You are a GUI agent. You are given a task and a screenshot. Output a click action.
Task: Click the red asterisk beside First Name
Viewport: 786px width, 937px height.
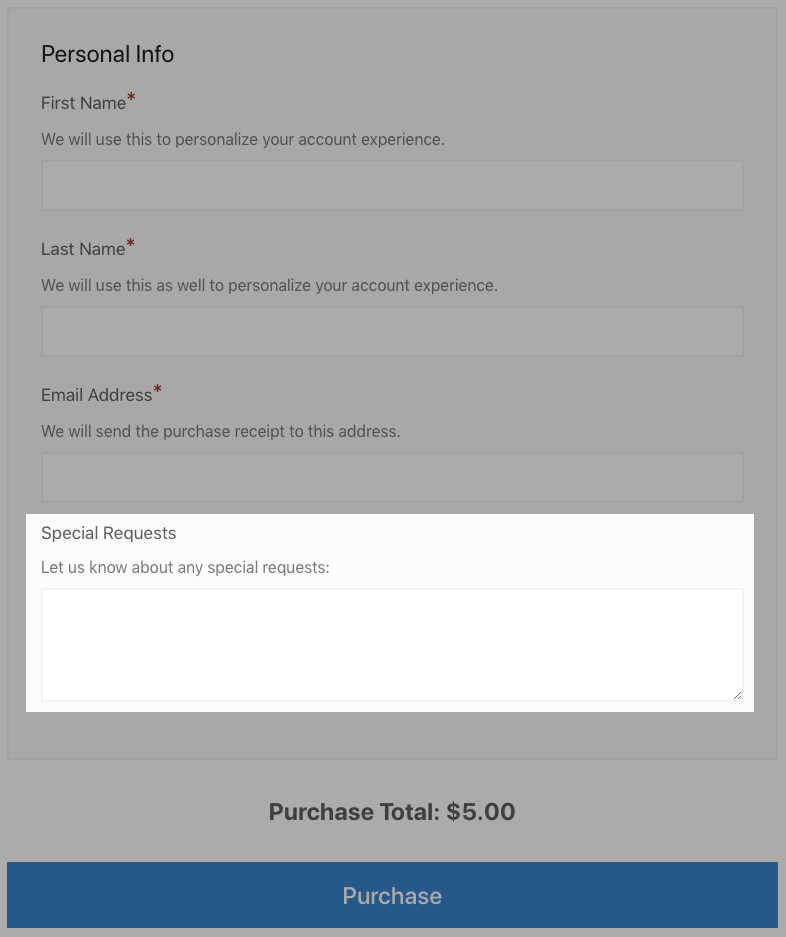tap(131, 98)
